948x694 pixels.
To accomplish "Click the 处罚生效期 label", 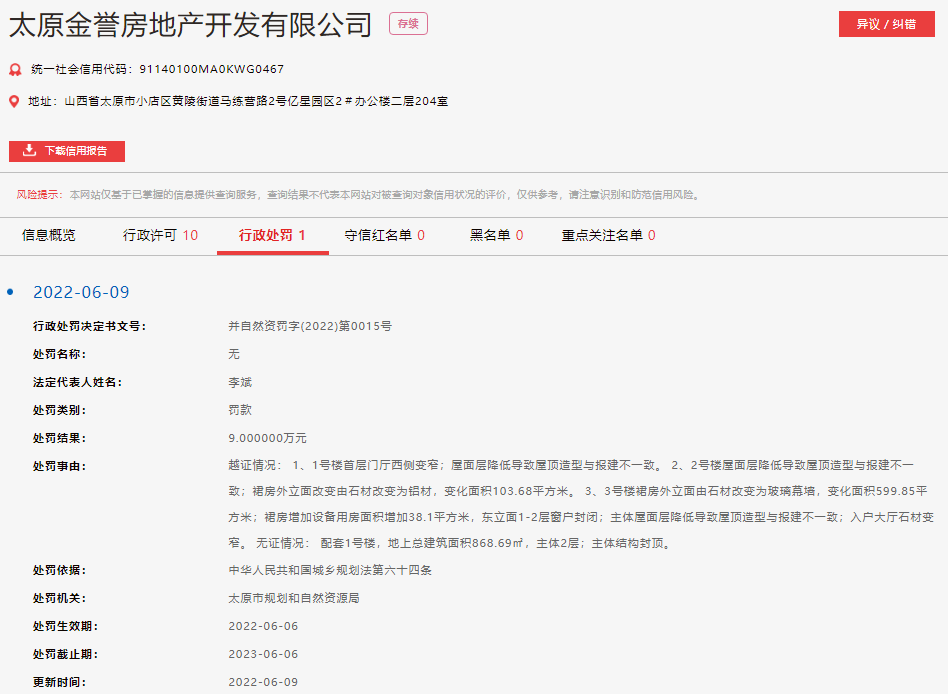I will pos(65,626).
